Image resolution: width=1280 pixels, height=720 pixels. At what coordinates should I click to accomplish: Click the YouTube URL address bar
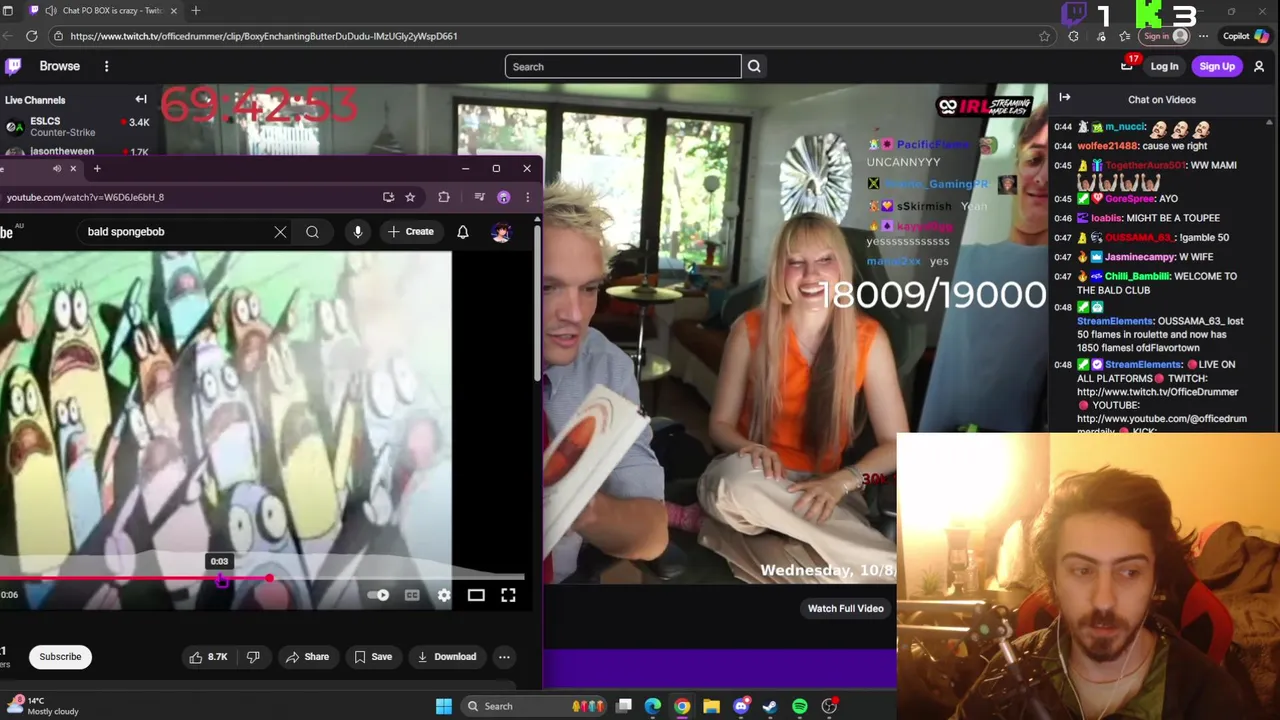click(x=190, y=197)
